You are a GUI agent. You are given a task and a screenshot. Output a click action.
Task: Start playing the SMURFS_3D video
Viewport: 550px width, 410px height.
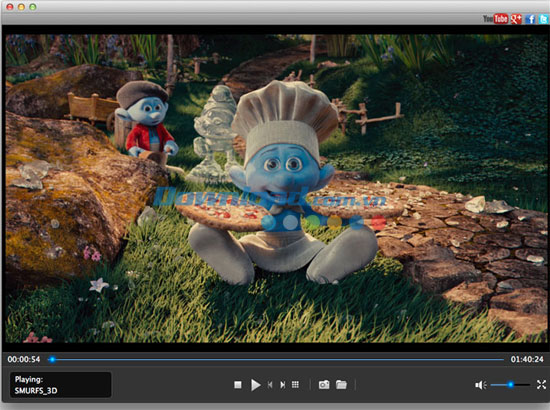click(255, 385)
